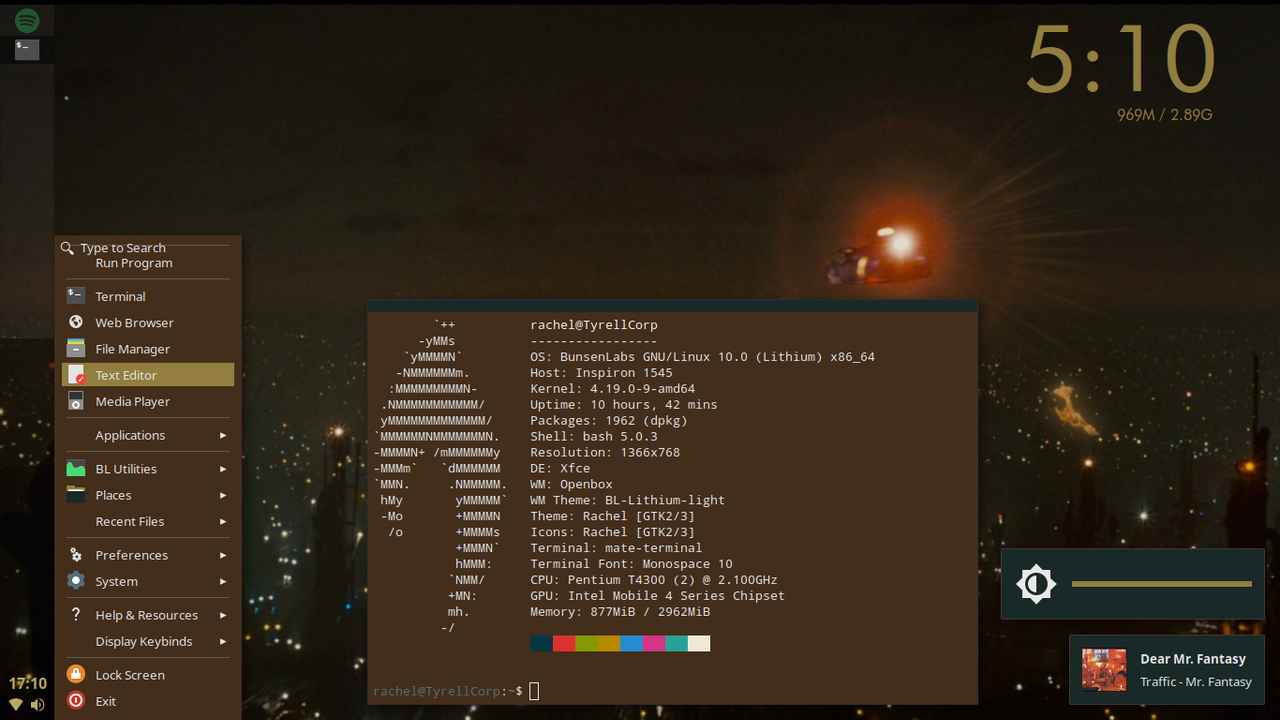Click the terminal icon in top panel

pyautogui.click(x=27, y=49)
